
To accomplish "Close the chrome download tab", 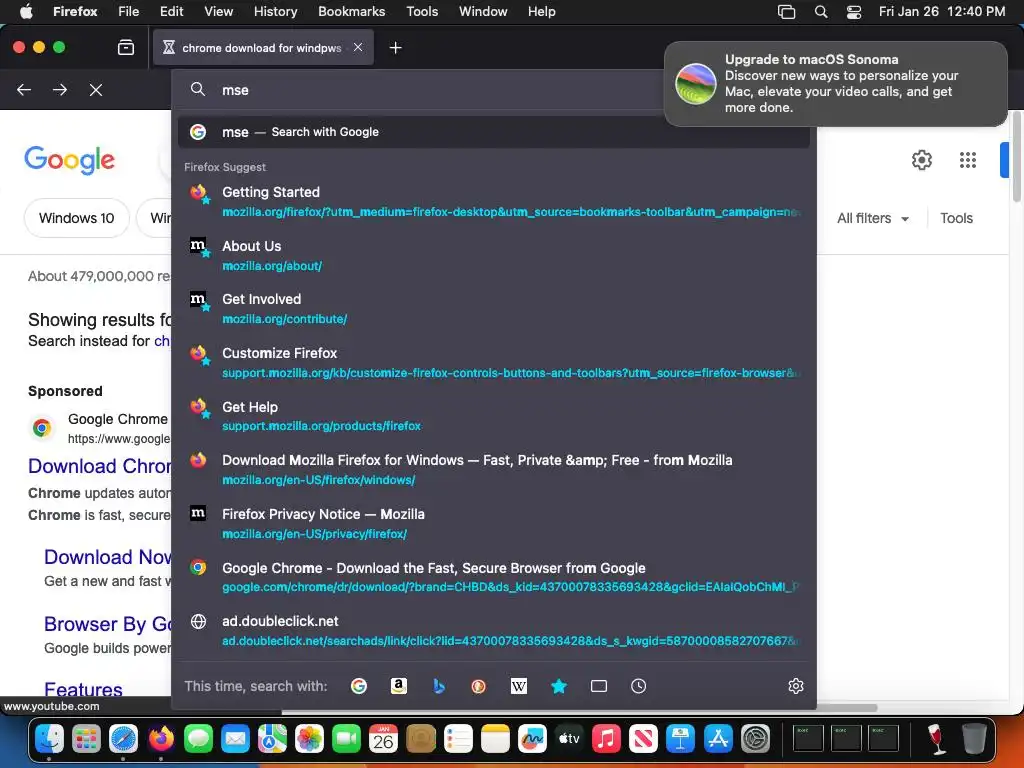I will pos(358,47).
